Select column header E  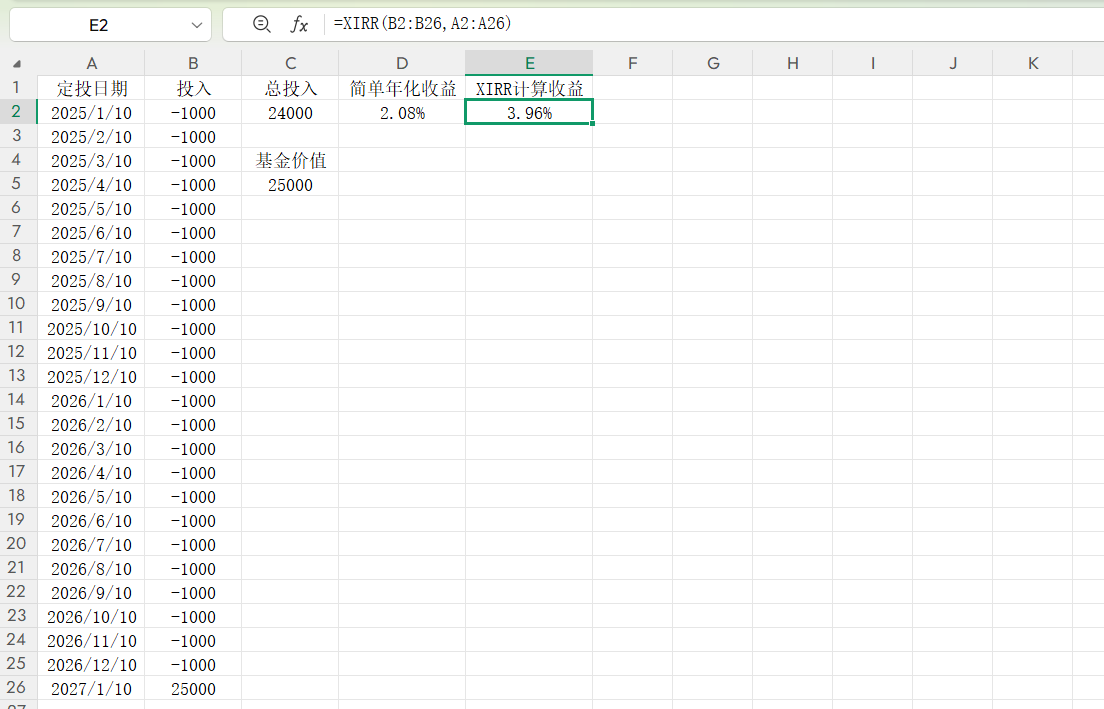(528, 62)
